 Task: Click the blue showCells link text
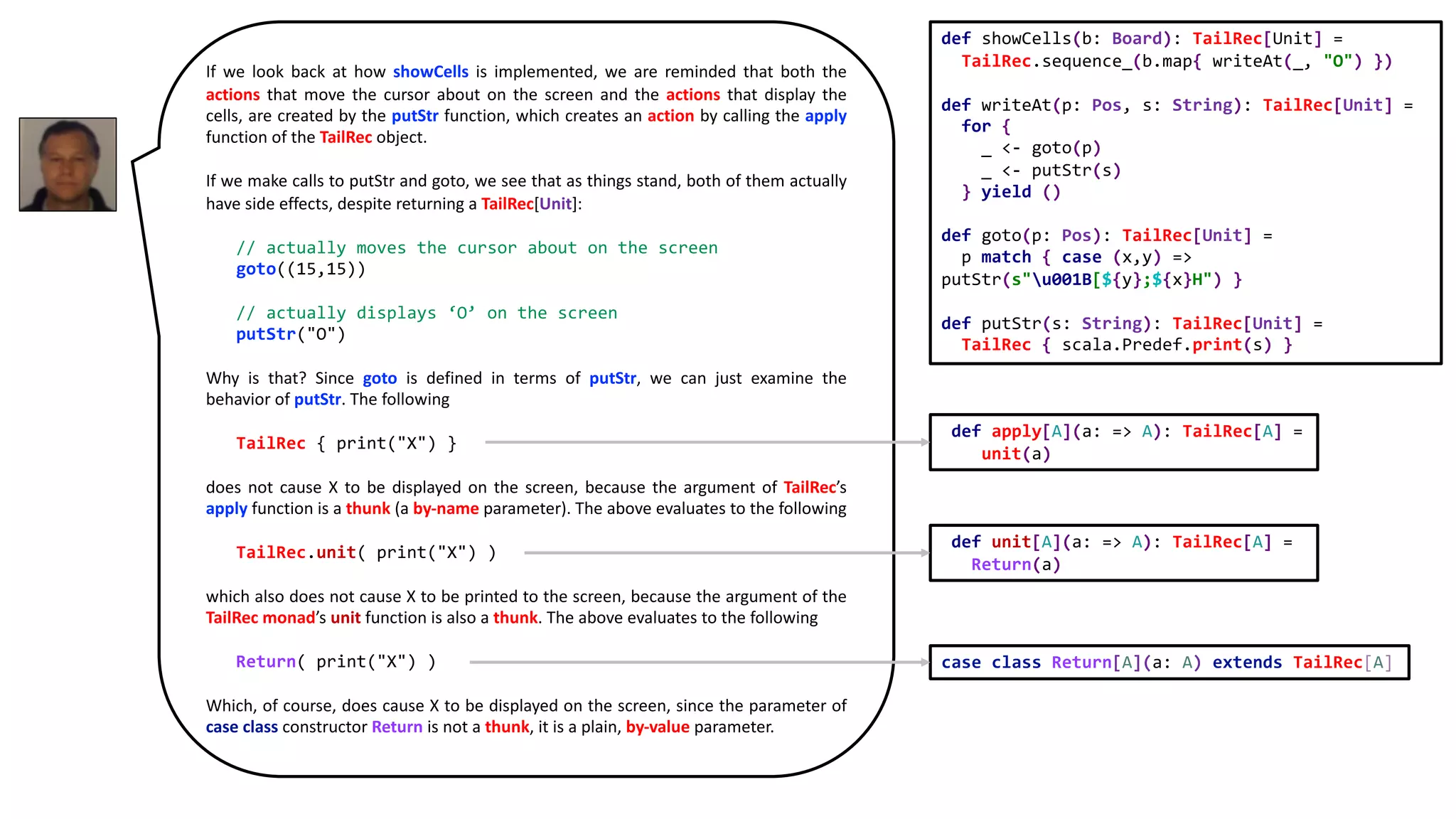430,72
